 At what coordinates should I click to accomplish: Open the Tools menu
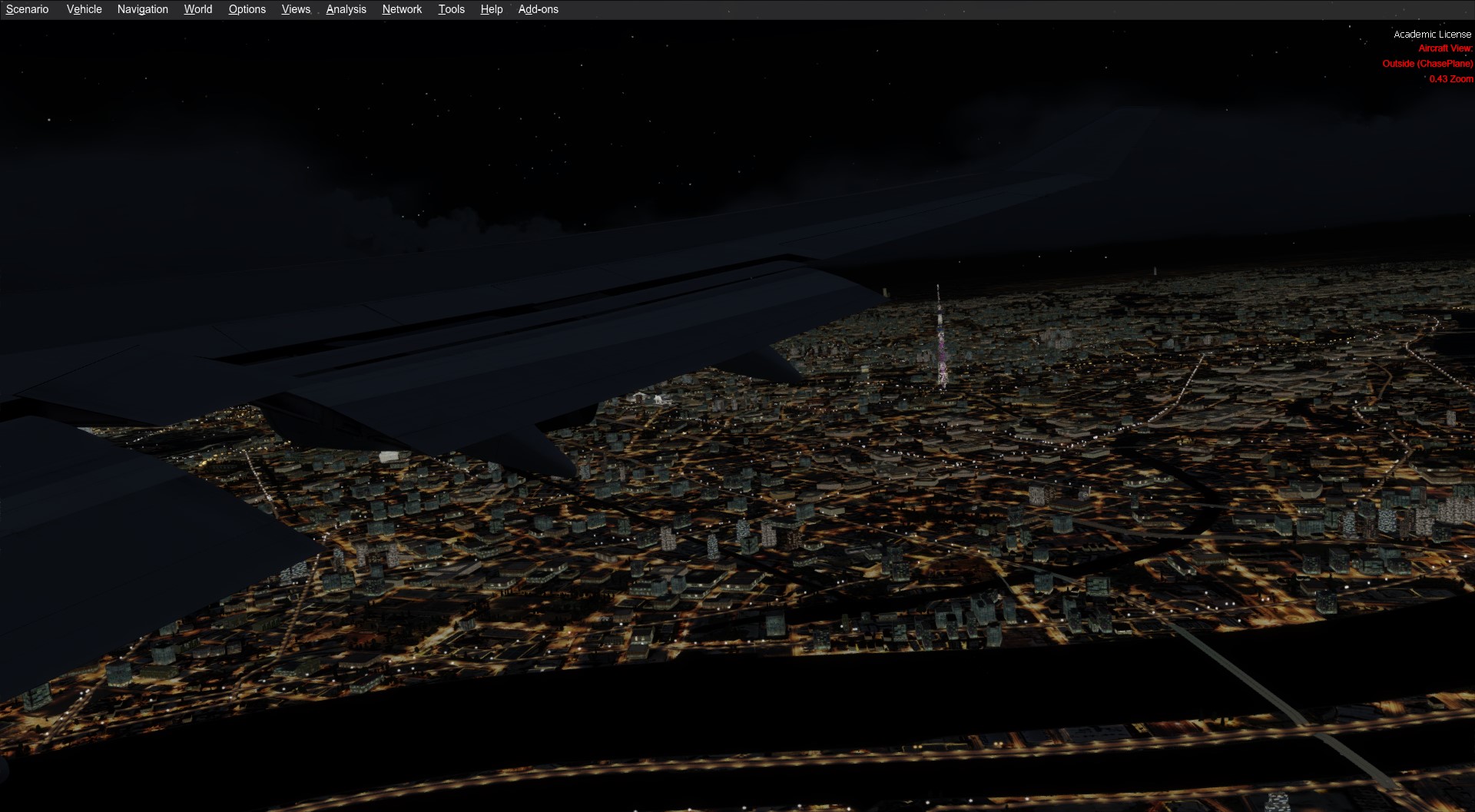(451, 9)
